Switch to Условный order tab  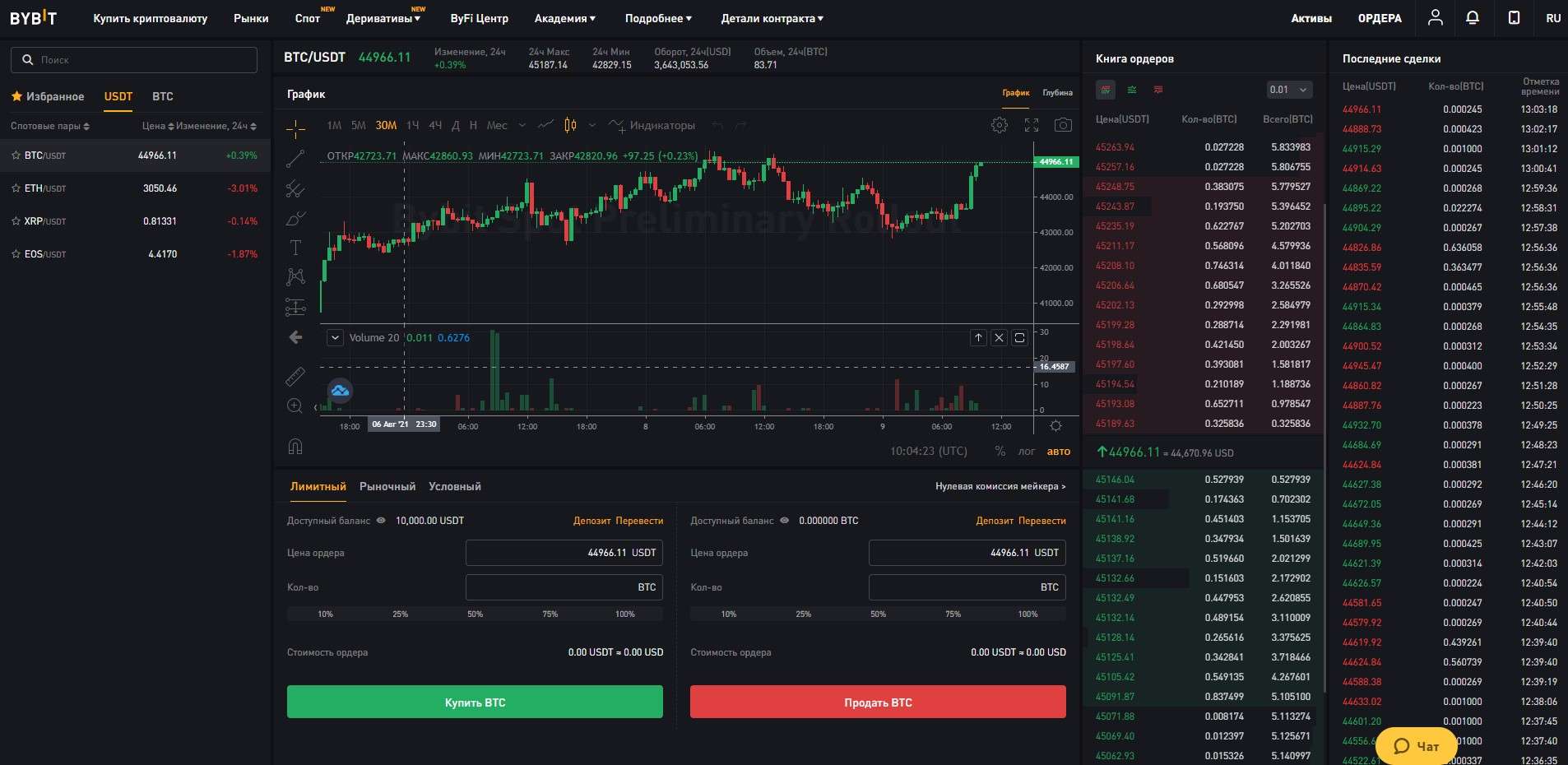pos(455,486)
